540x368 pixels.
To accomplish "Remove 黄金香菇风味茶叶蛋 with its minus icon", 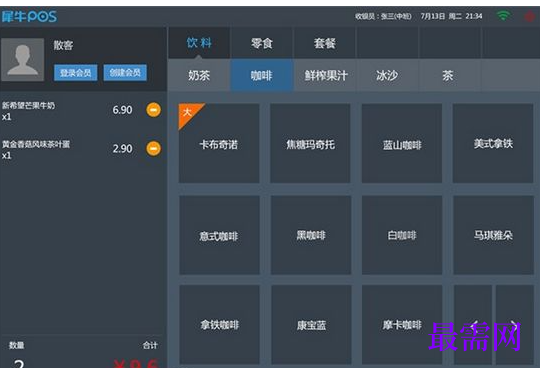I will (x=154, y=149).
